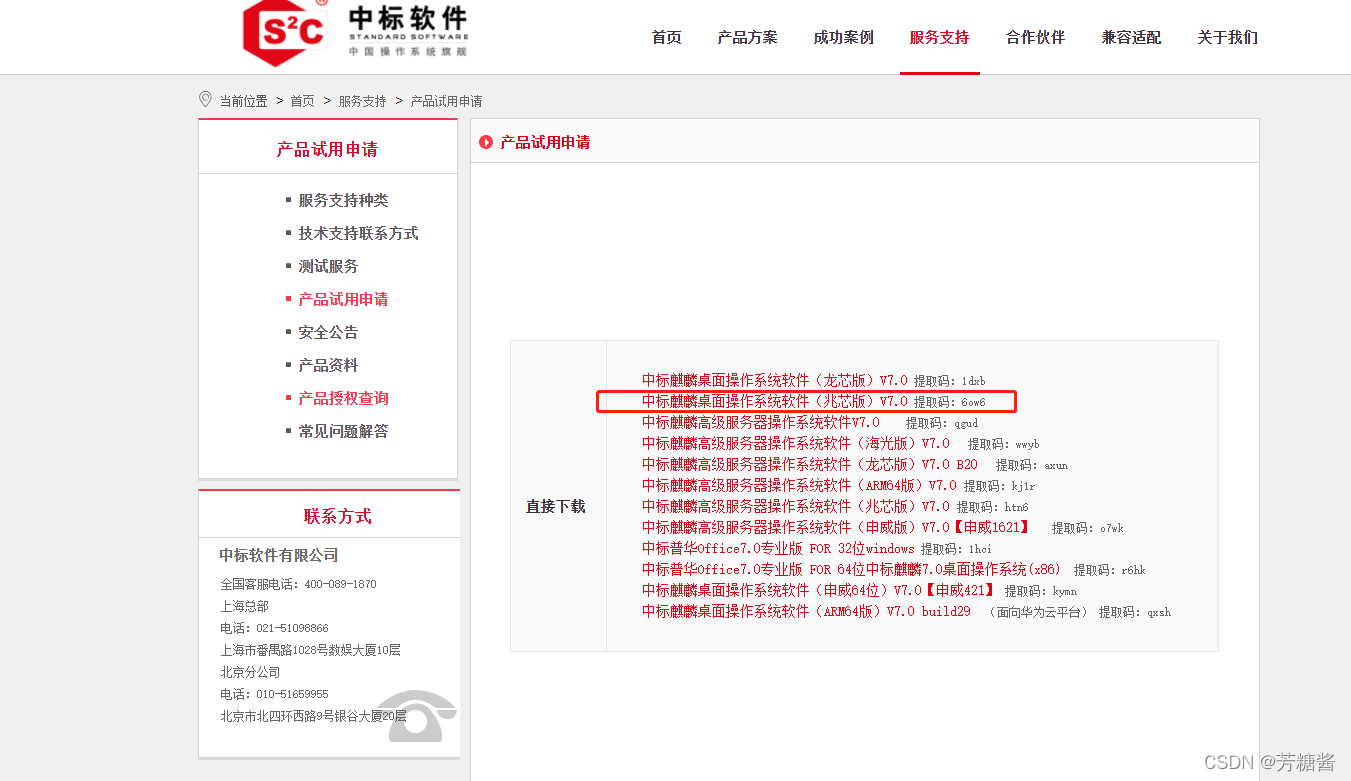Open the 首页 nav menu item

click(667, 37)
